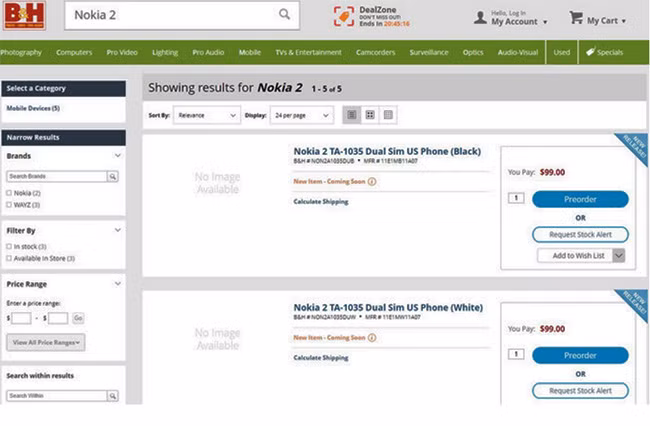The image size is (650, 426).
Task: Click the search magnifier icon
Action: (284, 14)
